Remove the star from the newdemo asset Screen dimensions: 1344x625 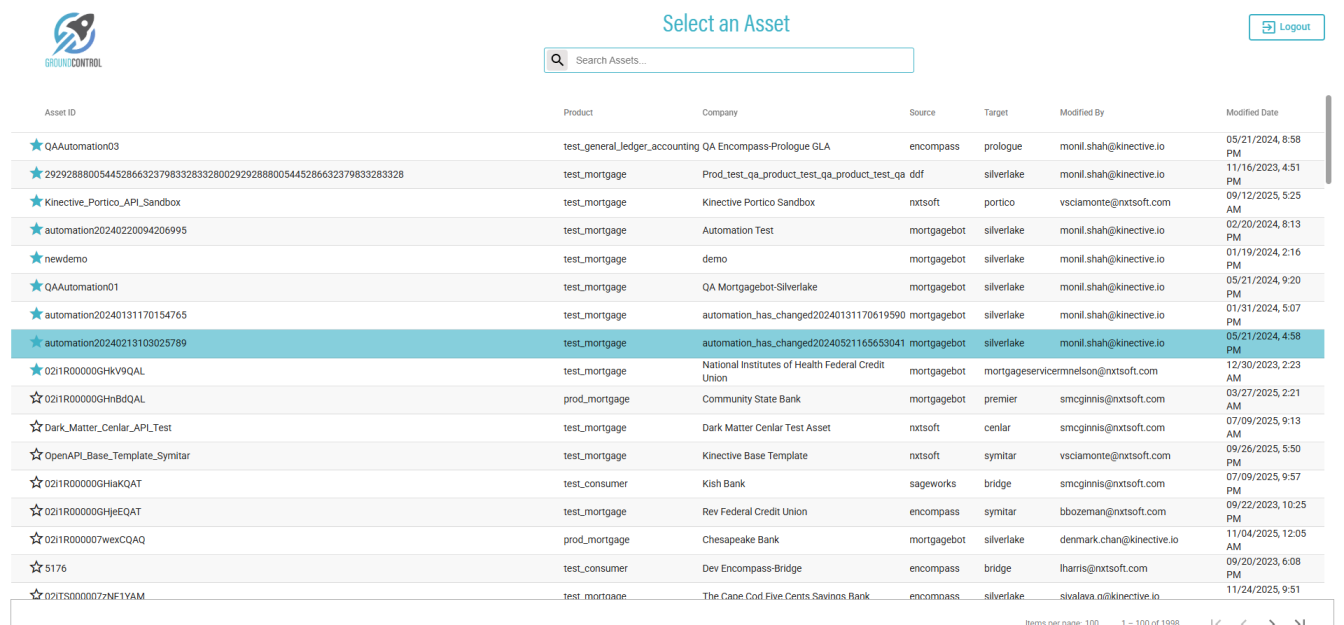(36, 258)
